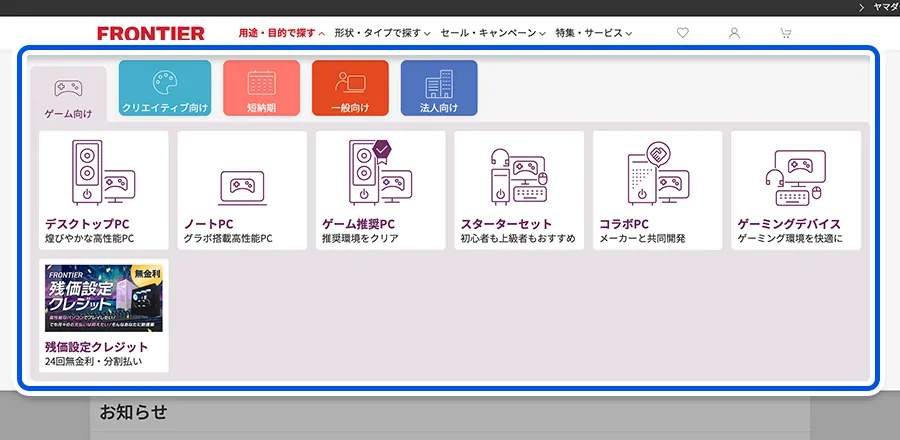Click the ヤマダ link in top bar

(886, 7)
